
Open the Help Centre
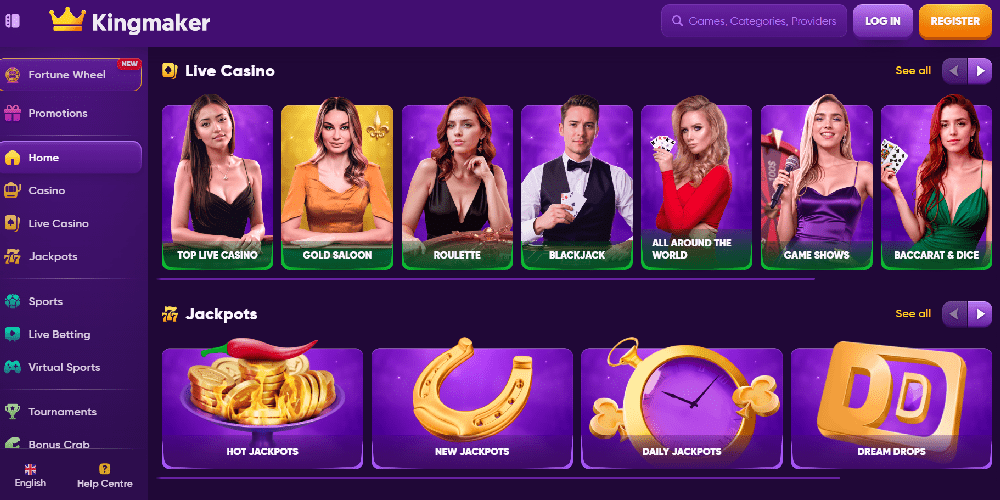point(105,476)
